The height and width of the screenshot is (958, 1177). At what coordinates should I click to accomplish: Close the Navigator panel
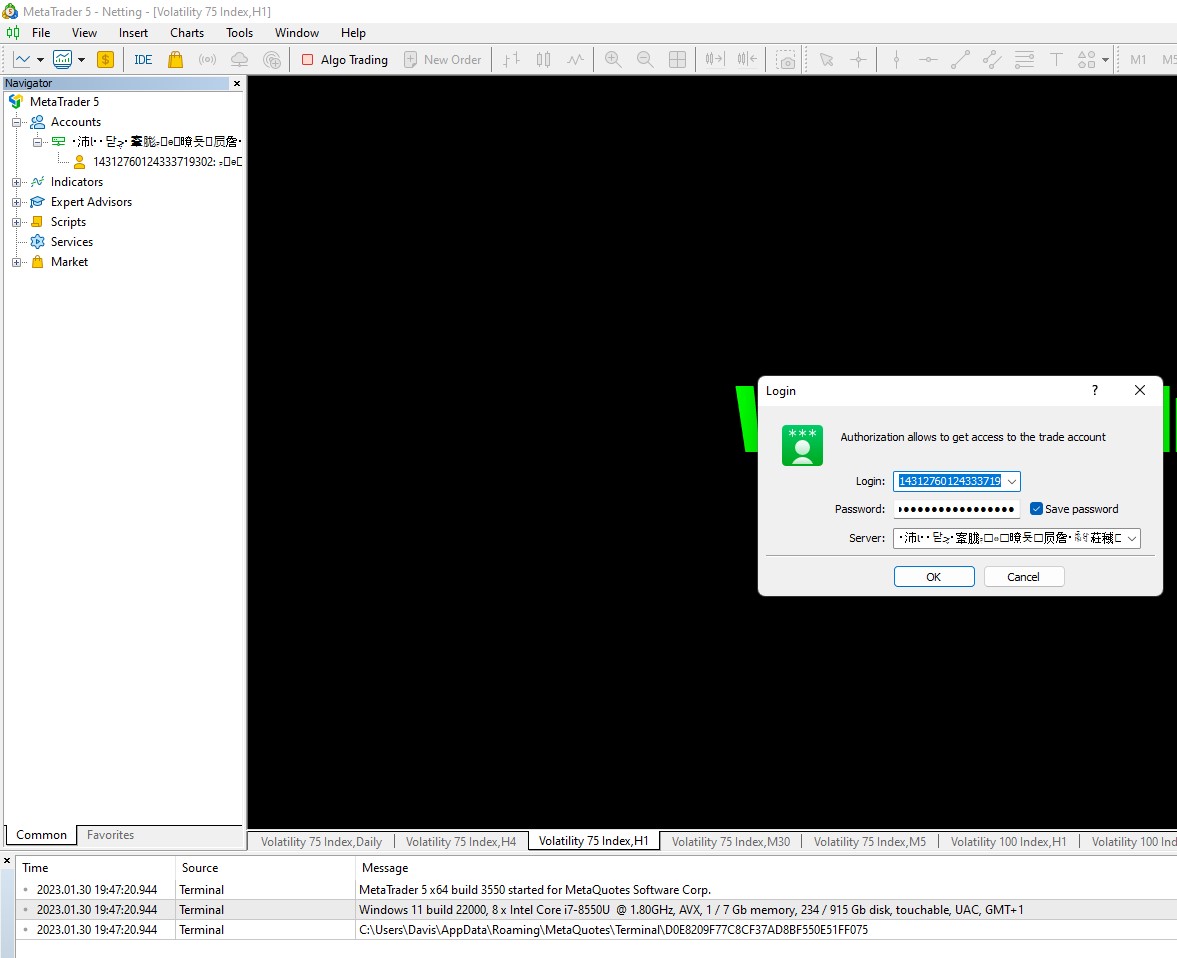coord(237,83)
